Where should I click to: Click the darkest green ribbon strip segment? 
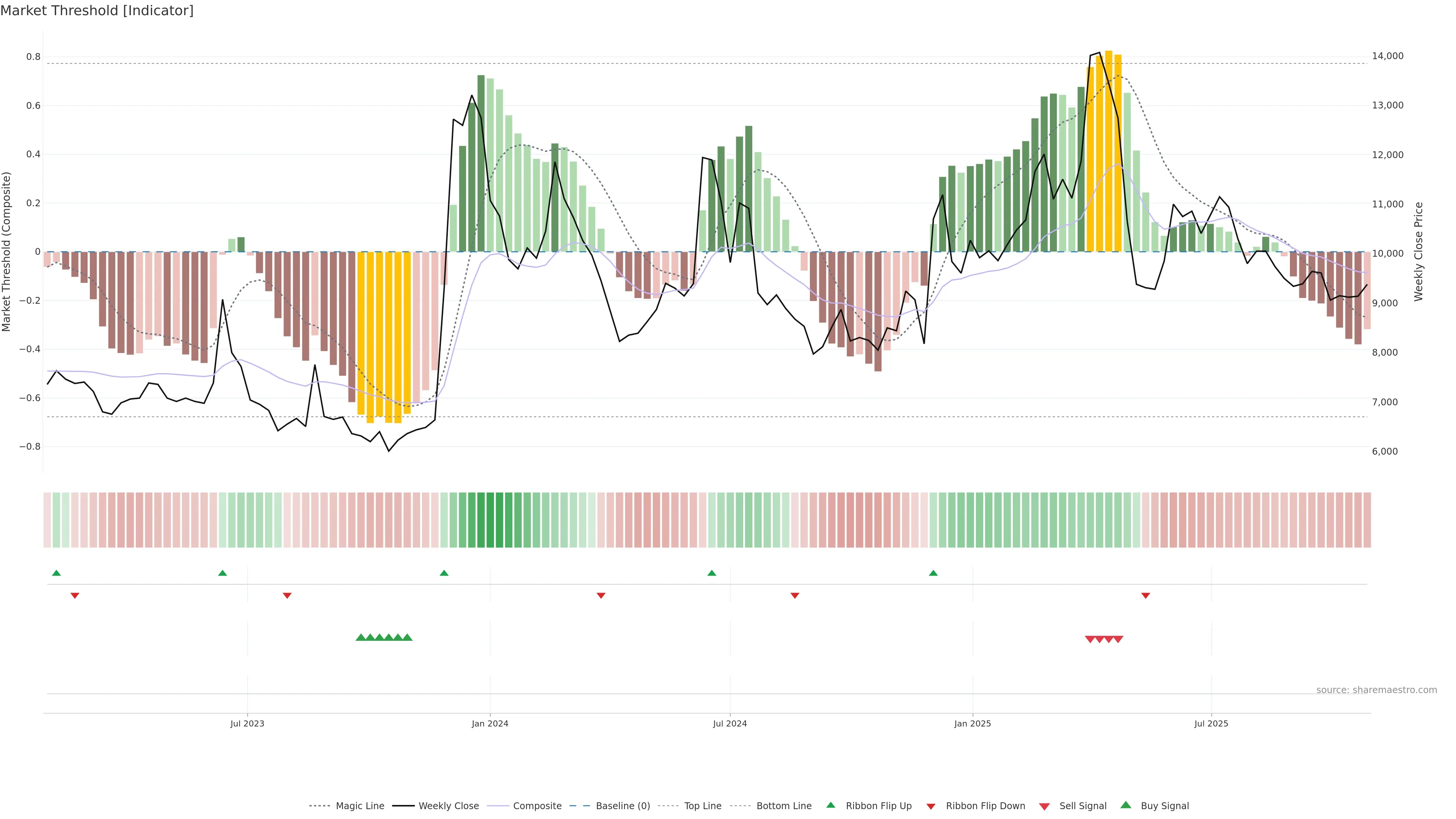point(490,520)
